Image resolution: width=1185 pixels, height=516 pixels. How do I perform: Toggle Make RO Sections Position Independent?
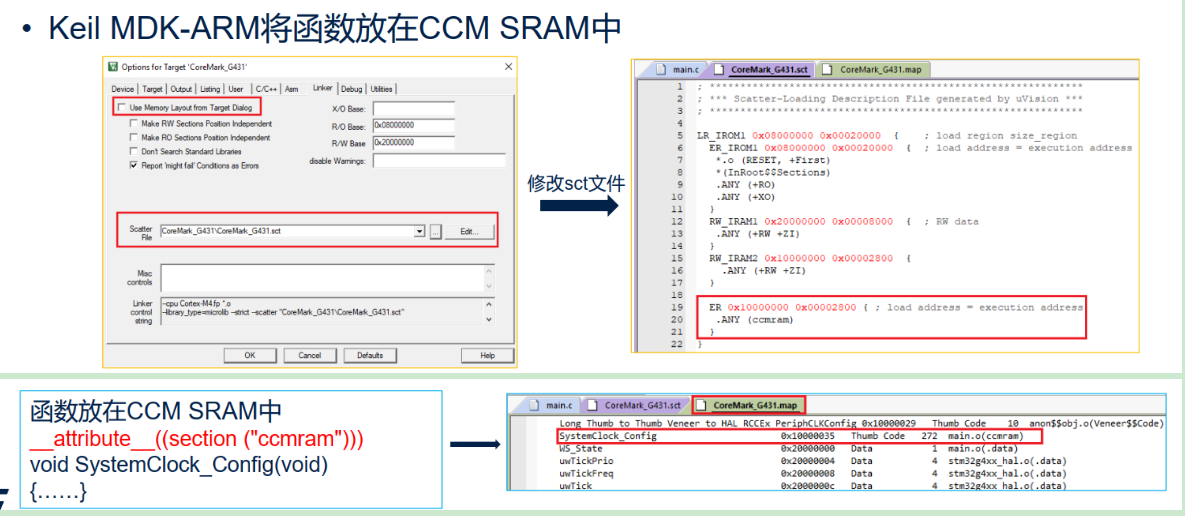pyautogui.click(x=134, y=137)
